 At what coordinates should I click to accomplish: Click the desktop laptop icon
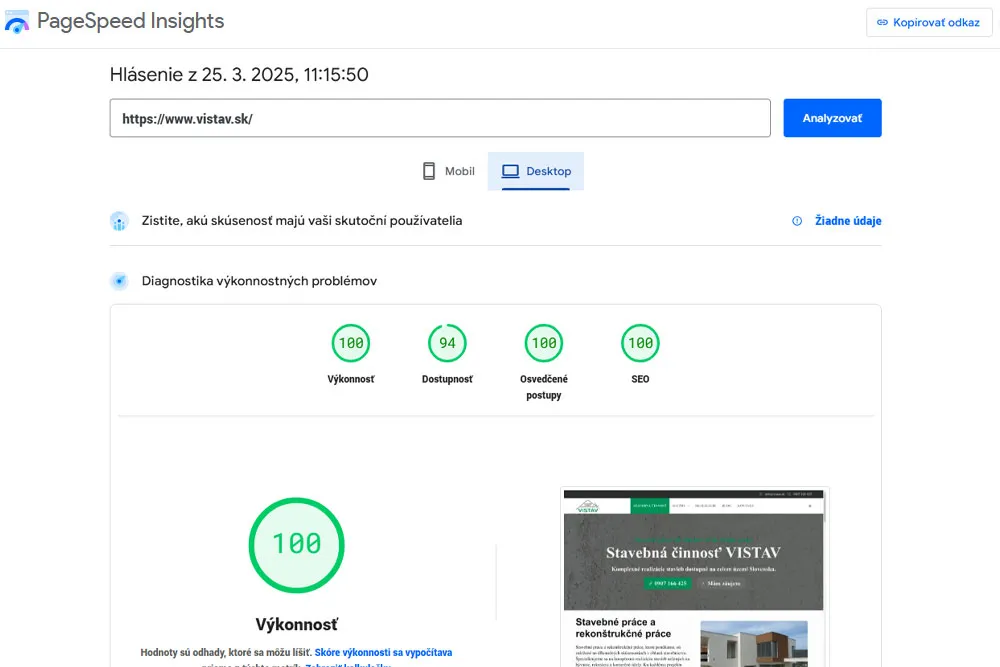coord(510,171)
